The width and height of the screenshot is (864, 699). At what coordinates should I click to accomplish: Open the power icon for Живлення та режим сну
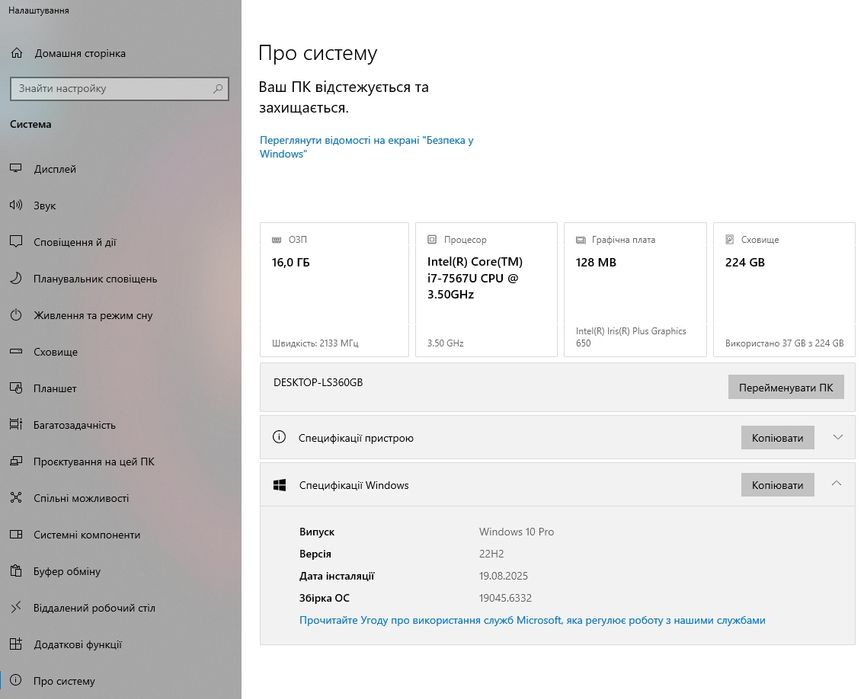point(16,315)
